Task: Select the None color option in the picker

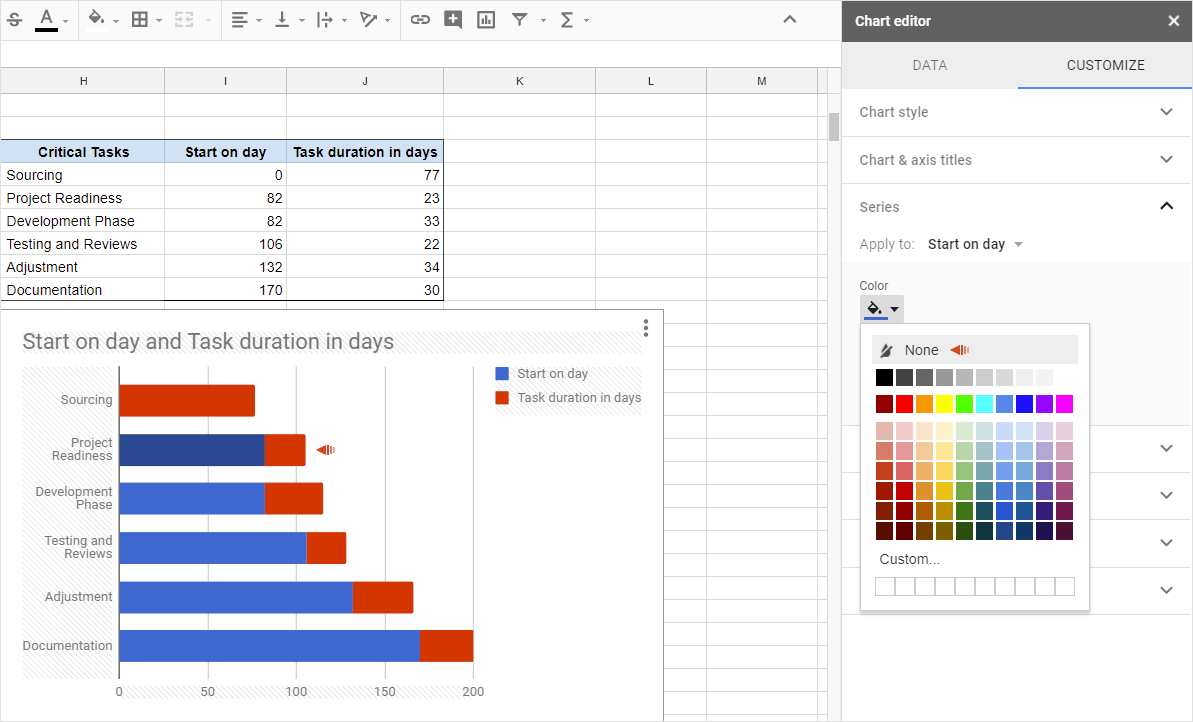Action: 918,349
